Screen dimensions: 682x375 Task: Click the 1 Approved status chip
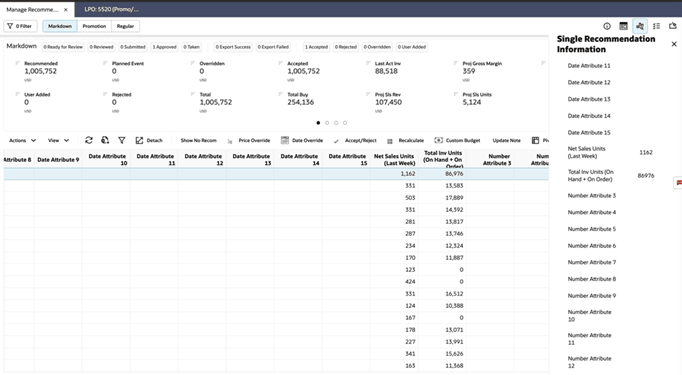(164, 47)
